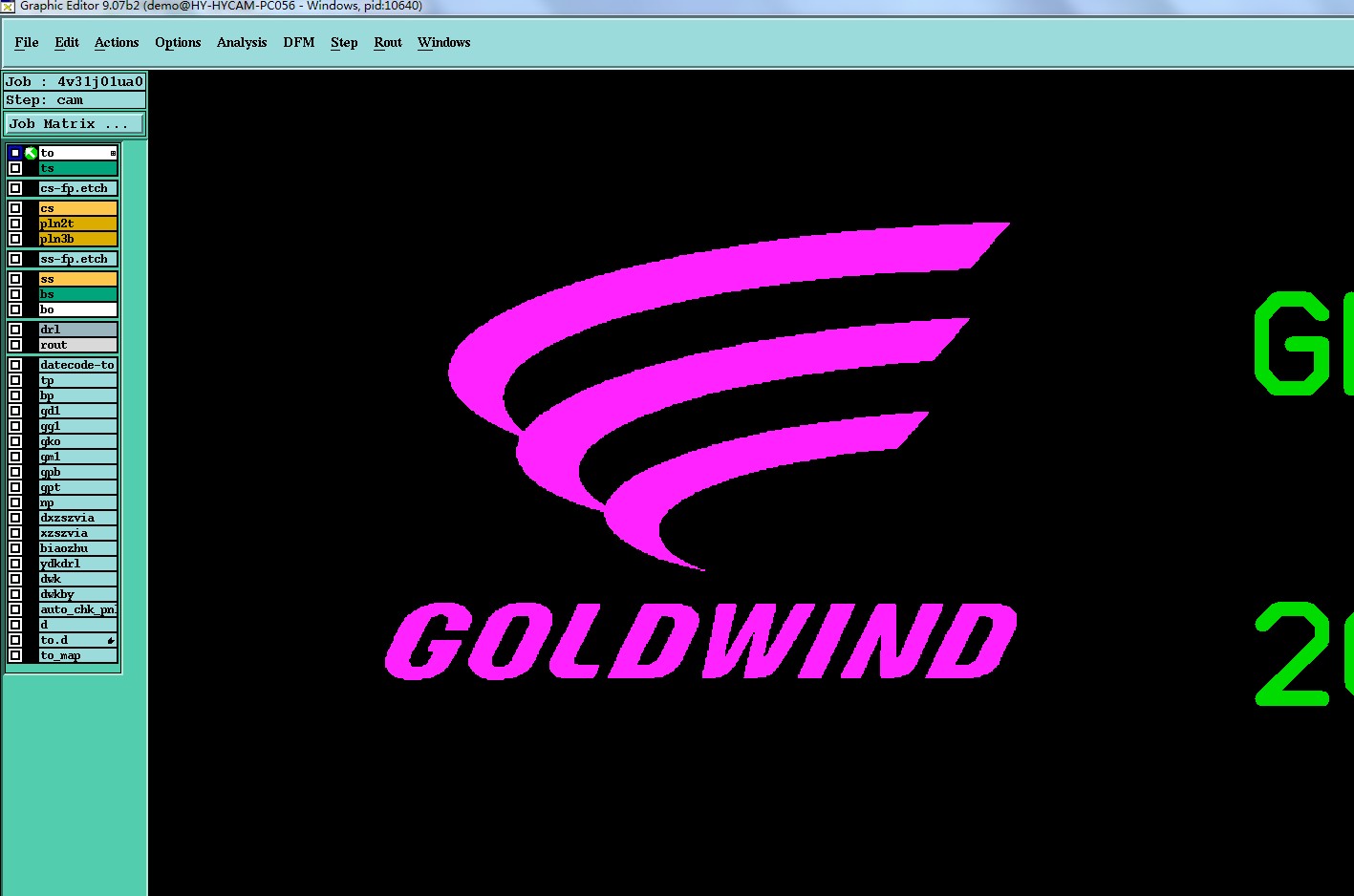Open the Analysis menu
The image size is (1354, 896).
point(242,42)
